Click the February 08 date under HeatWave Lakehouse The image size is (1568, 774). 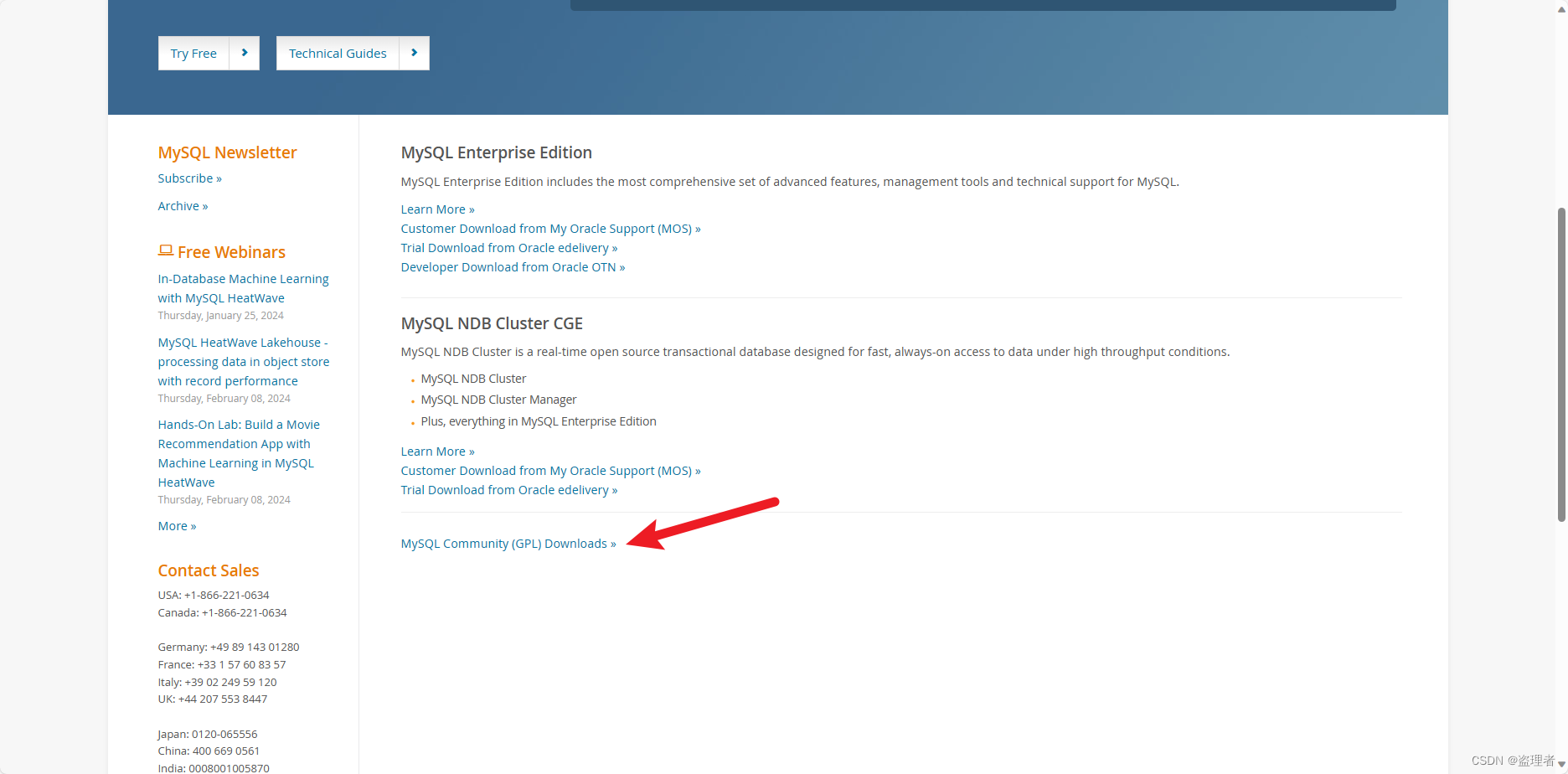[x=224, y=399]
